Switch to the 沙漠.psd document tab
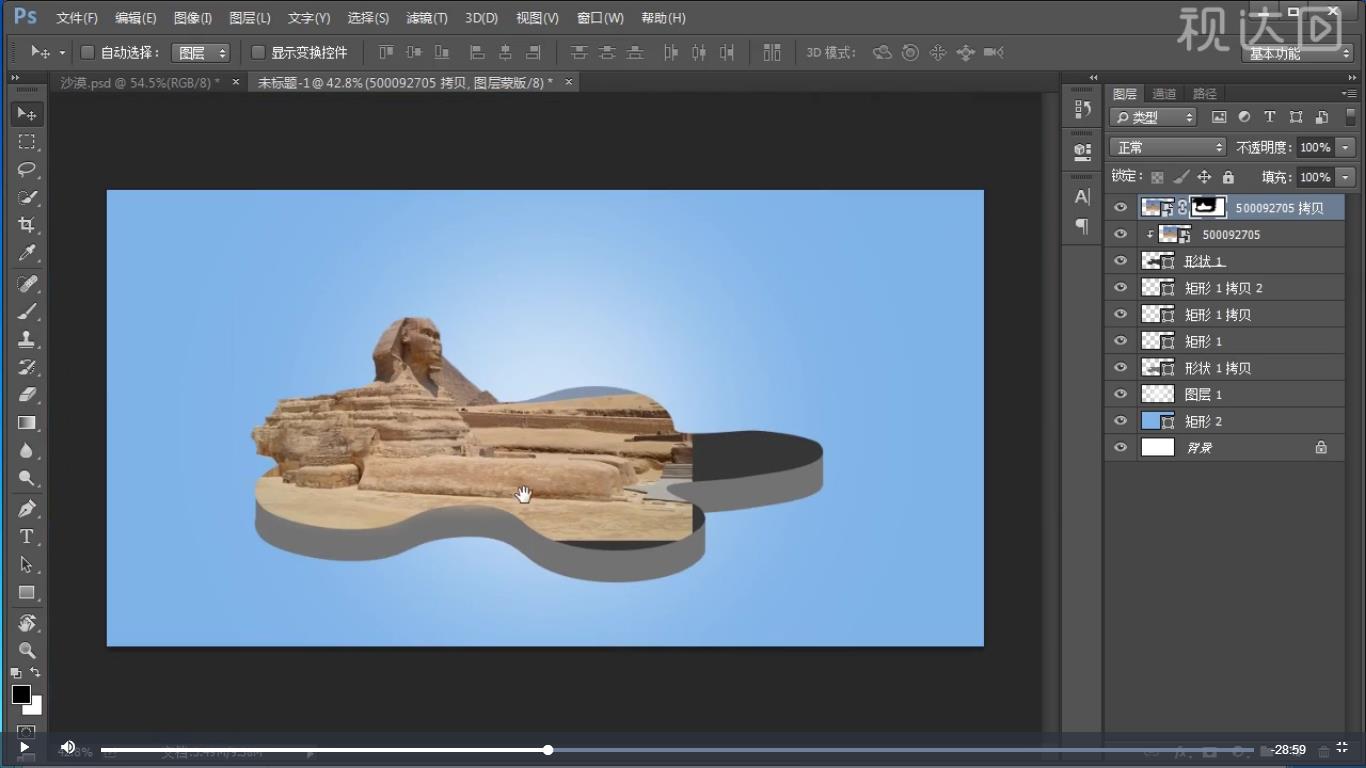The image size is (1366, 768). (140, 82)
